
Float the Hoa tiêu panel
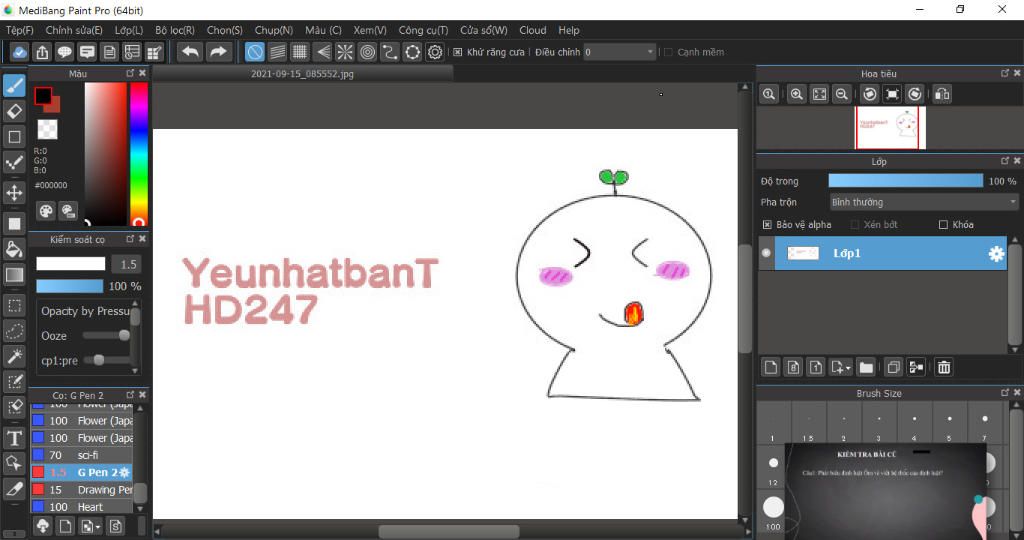[1005, 73]
